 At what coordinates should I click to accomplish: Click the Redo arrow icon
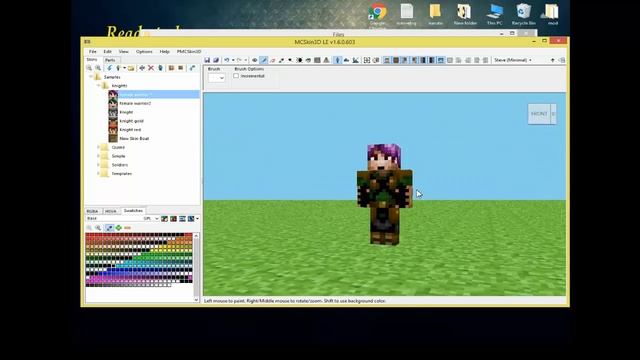tap(240, 60)
